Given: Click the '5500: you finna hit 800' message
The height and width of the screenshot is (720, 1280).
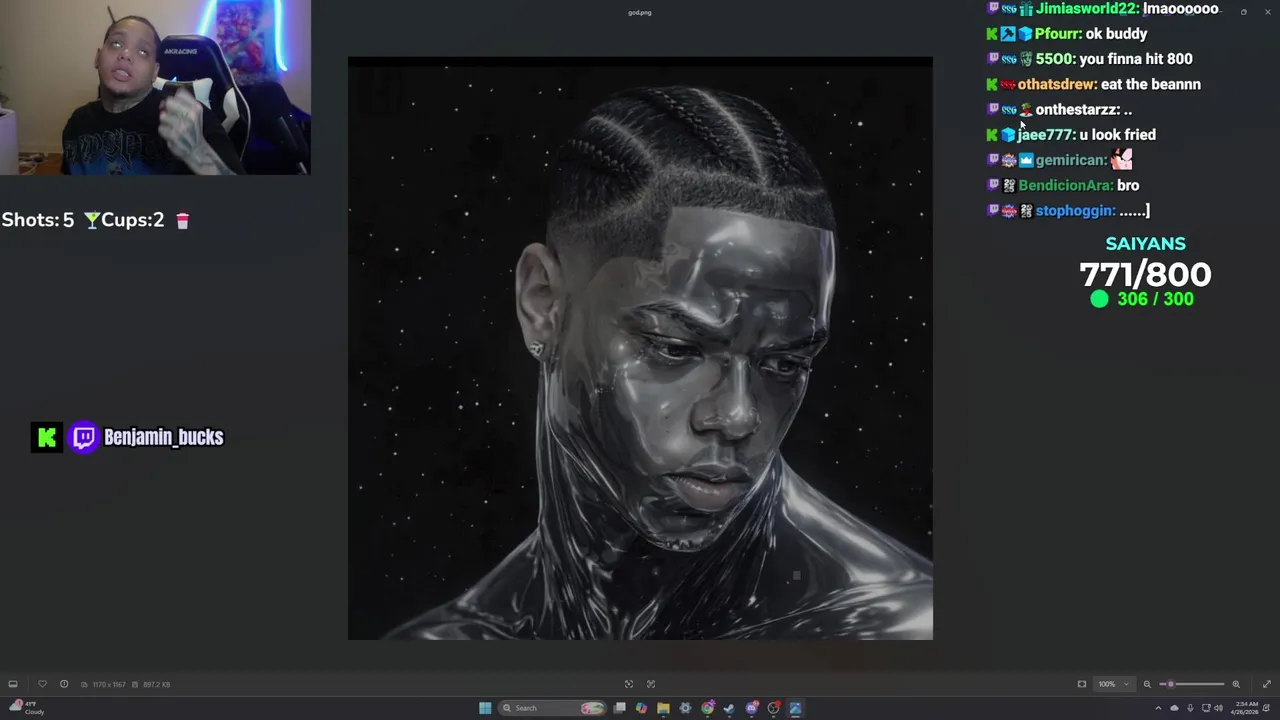Looking at the screenshot, I should tap(1114, 59).
